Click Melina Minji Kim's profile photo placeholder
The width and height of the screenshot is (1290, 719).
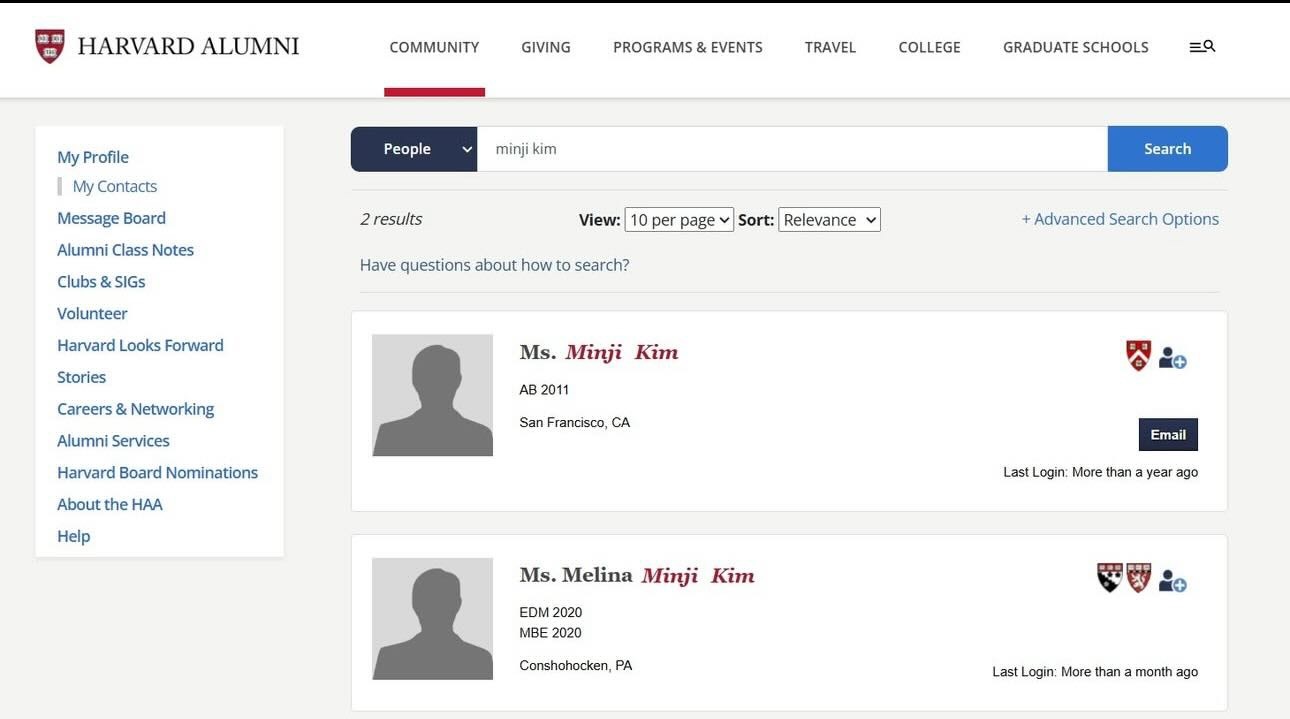click(x=432, y=619)
